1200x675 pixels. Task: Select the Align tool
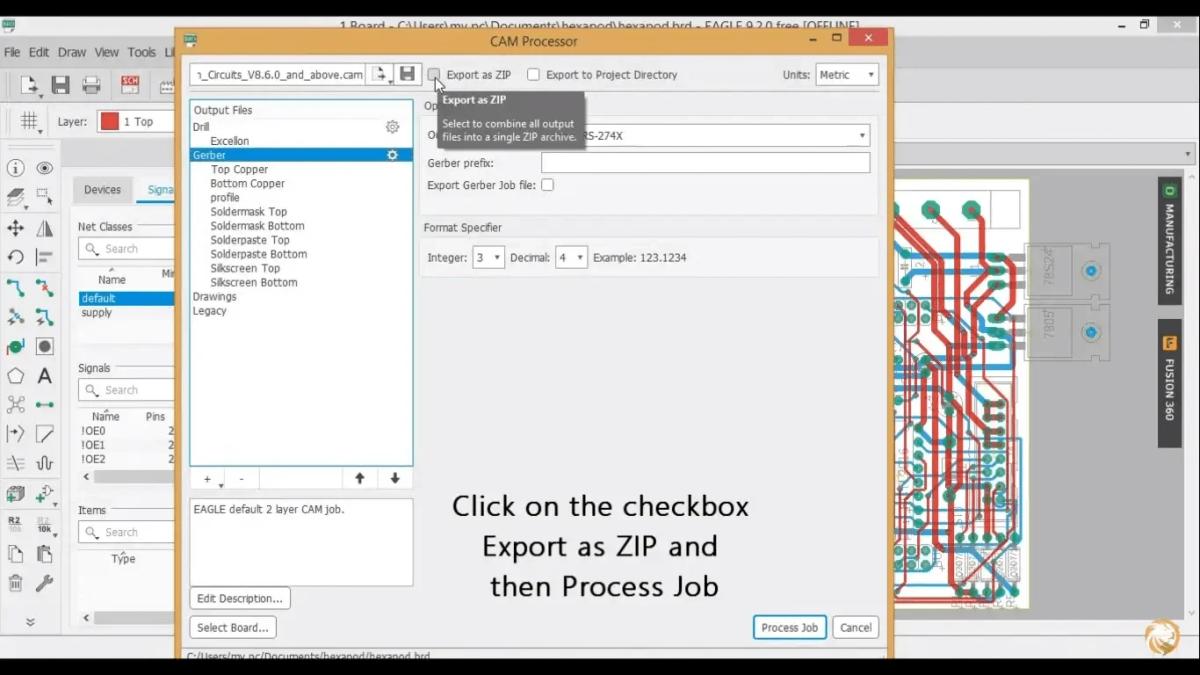[x=44, y=257]
